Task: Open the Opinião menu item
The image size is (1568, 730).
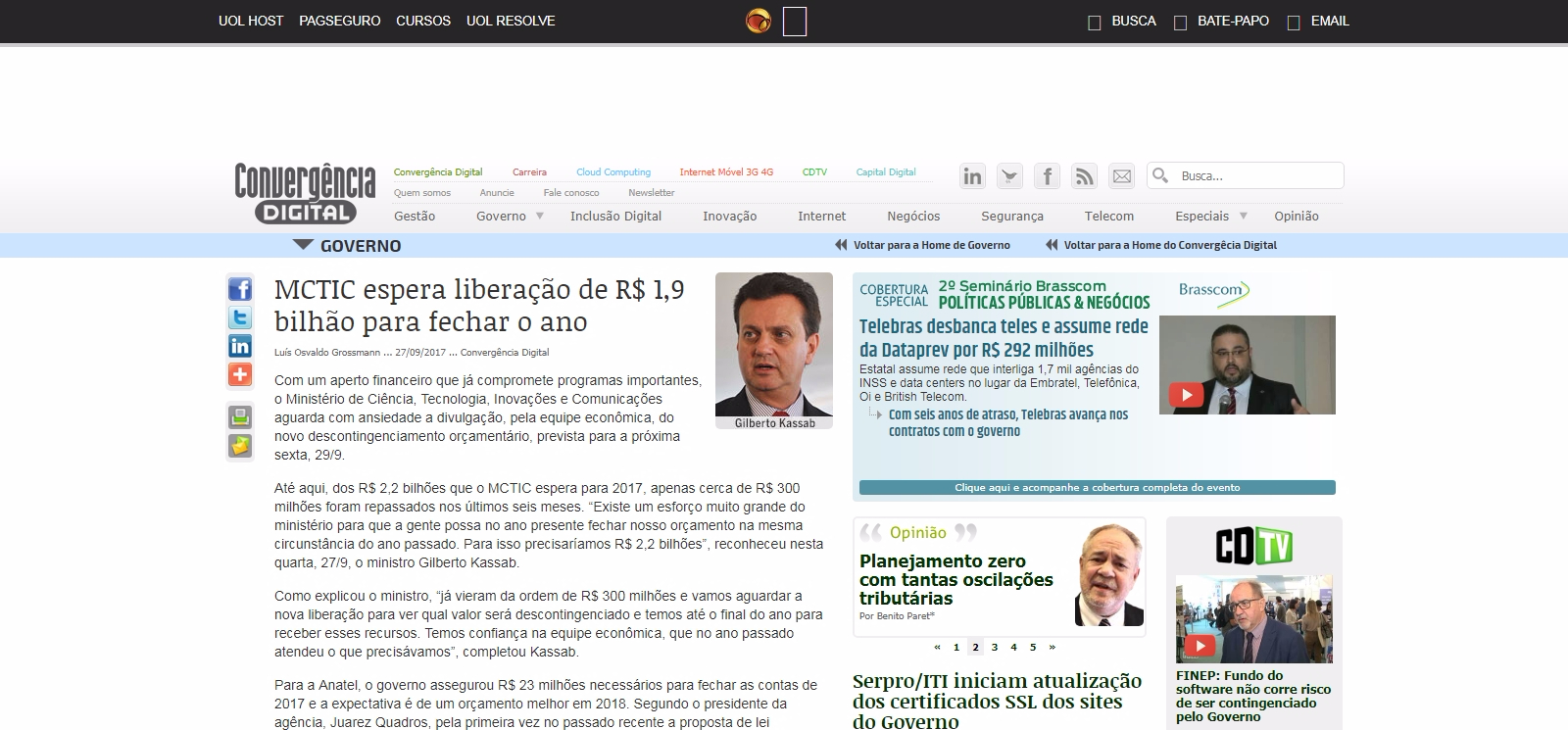Action: [1297, 216]
